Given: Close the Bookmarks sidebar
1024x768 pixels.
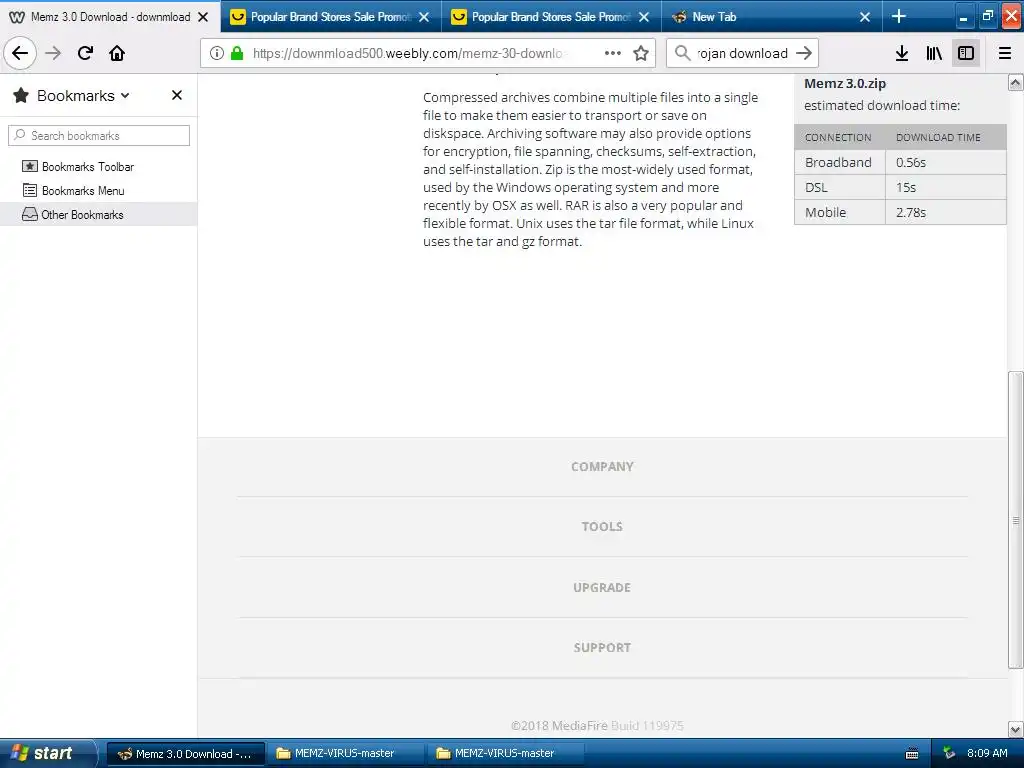Looking at the screenshot, I should [176, 95].
